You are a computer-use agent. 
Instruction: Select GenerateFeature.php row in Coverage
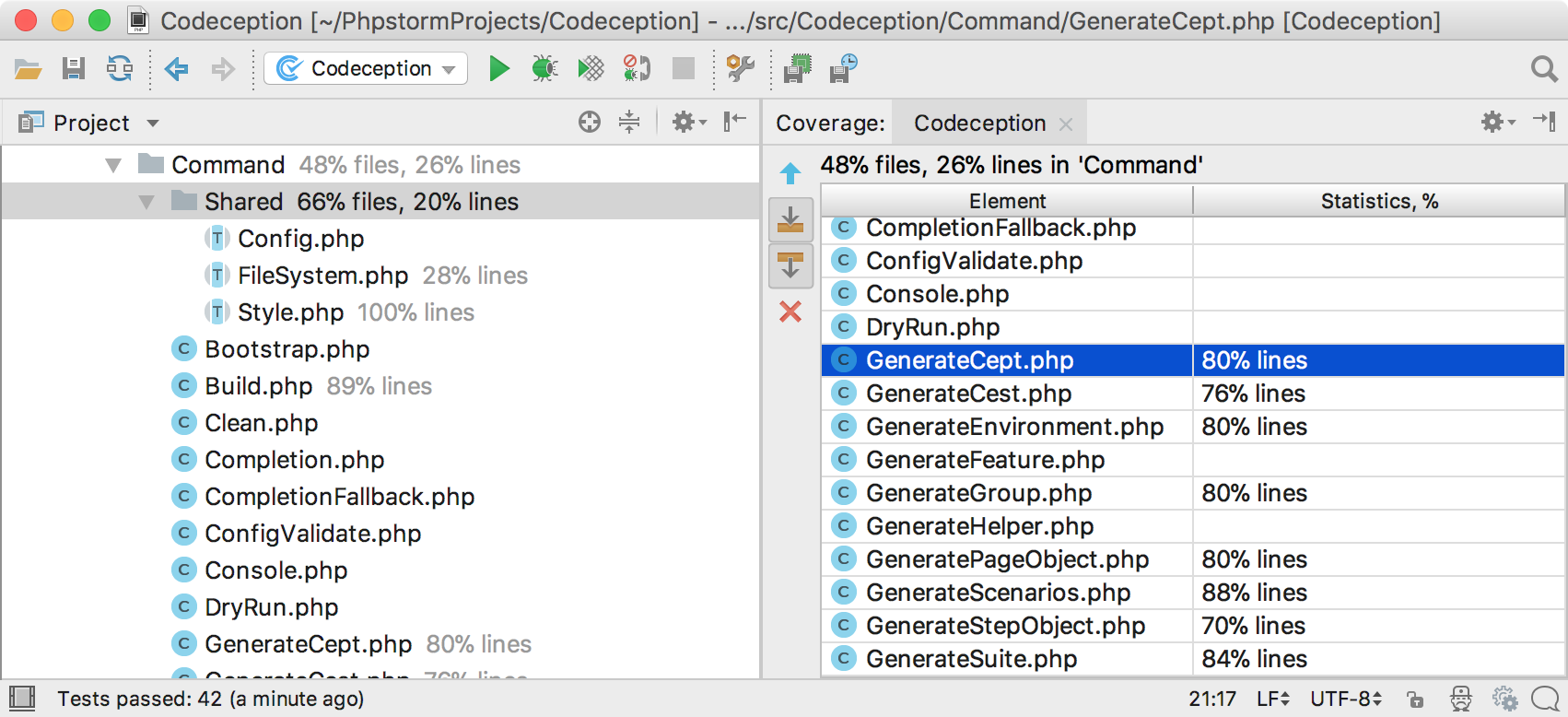click(x=1192, y=460)
